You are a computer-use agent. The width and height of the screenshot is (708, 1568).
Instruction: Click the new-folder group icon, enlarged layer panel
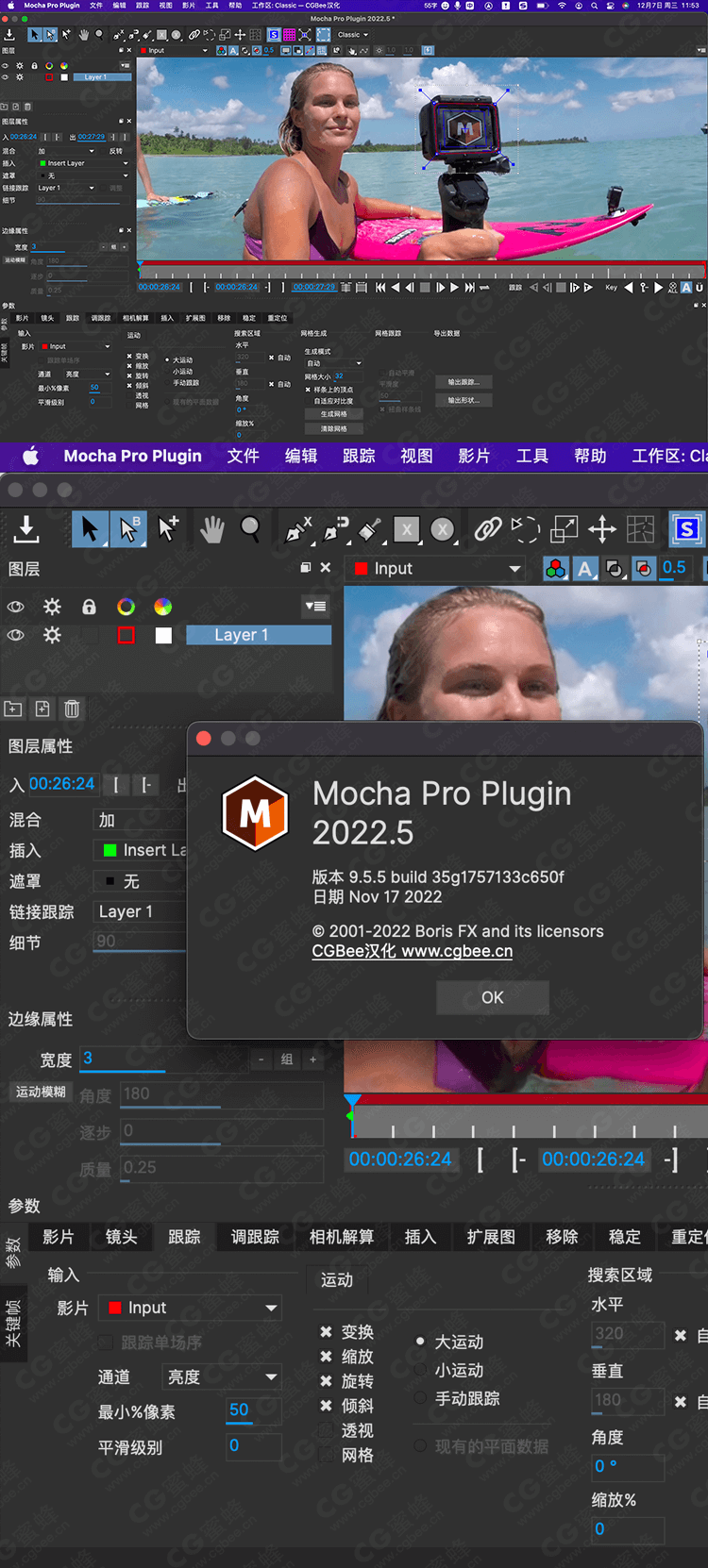point(13,708)
